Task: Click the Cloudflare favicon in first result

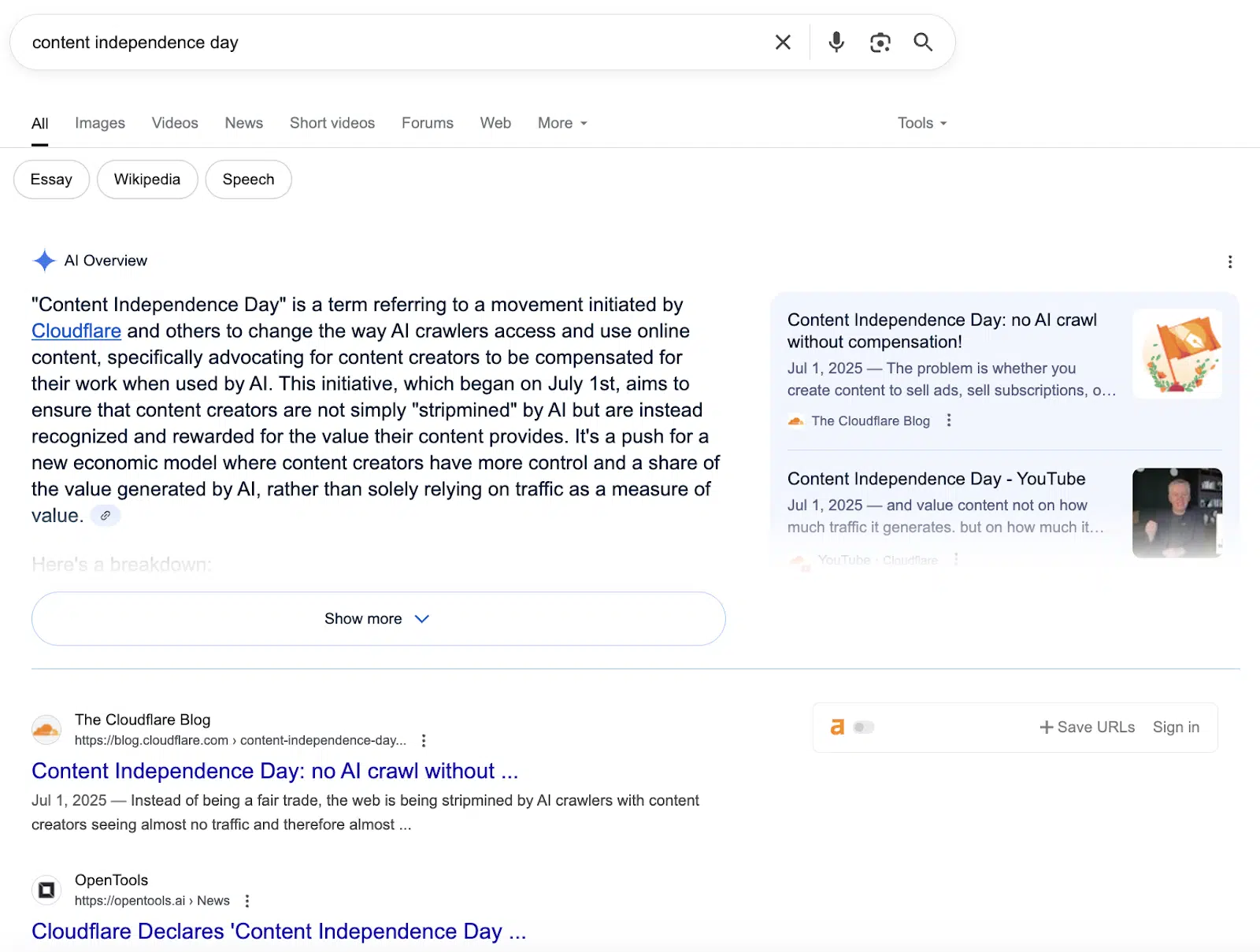Action: point(46,730)
